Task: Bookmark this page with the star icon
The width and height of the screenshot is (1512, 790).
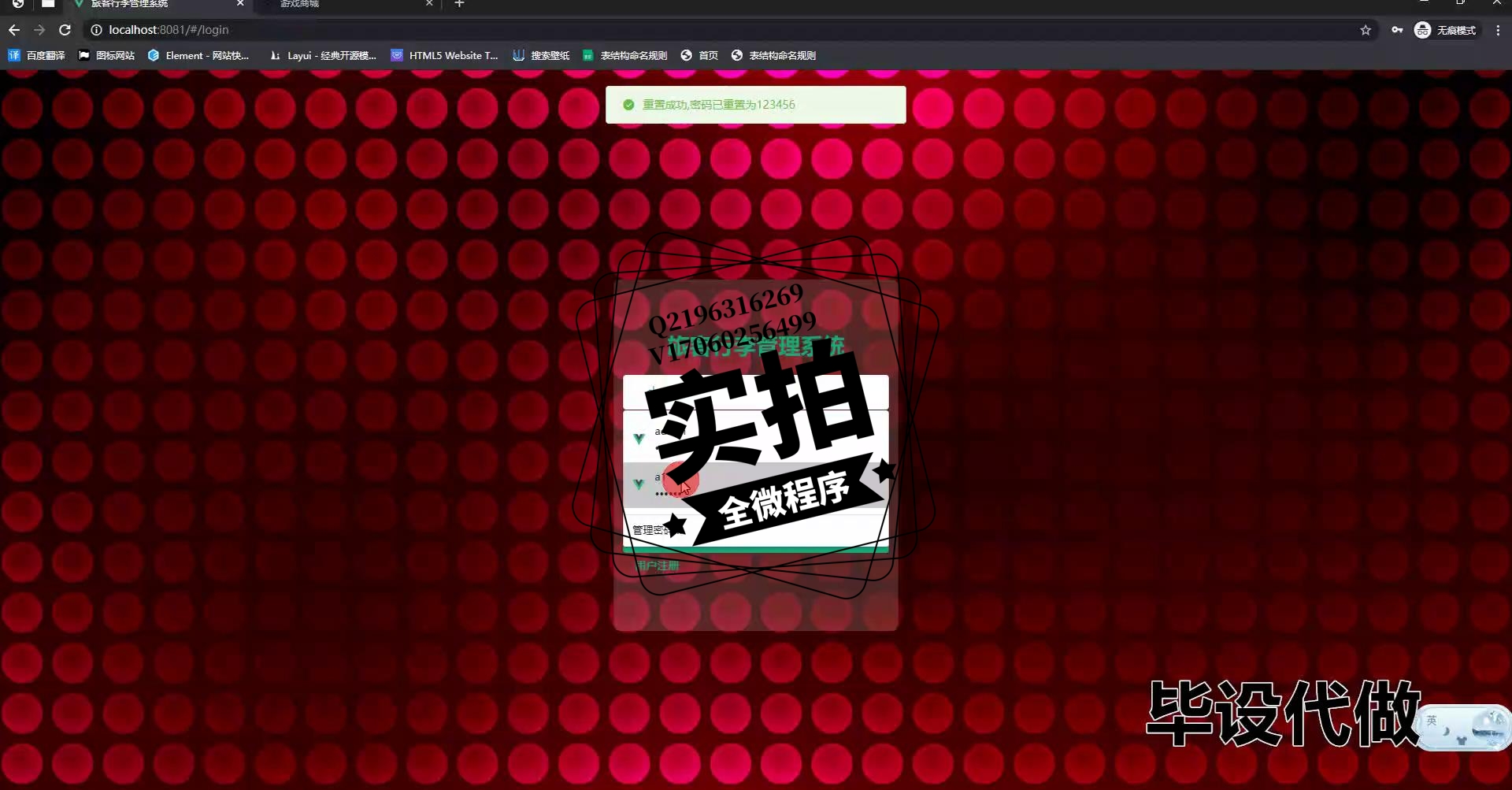Action: [1366, 30]
